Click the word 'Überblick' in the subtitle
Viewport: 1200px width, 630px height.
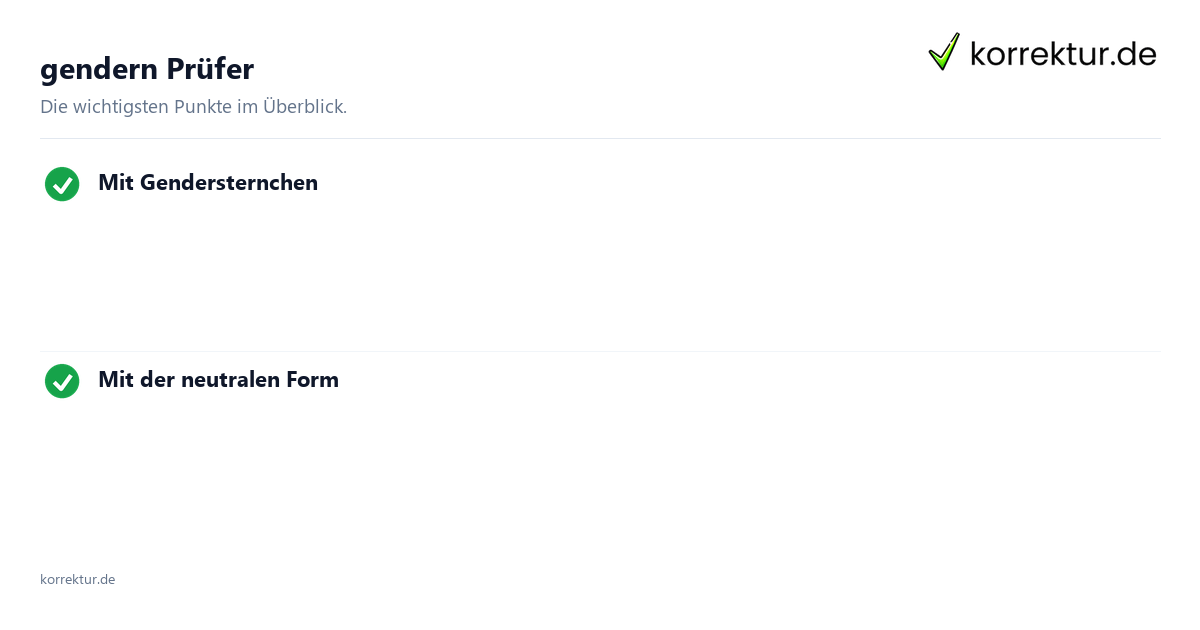[303, 106]
